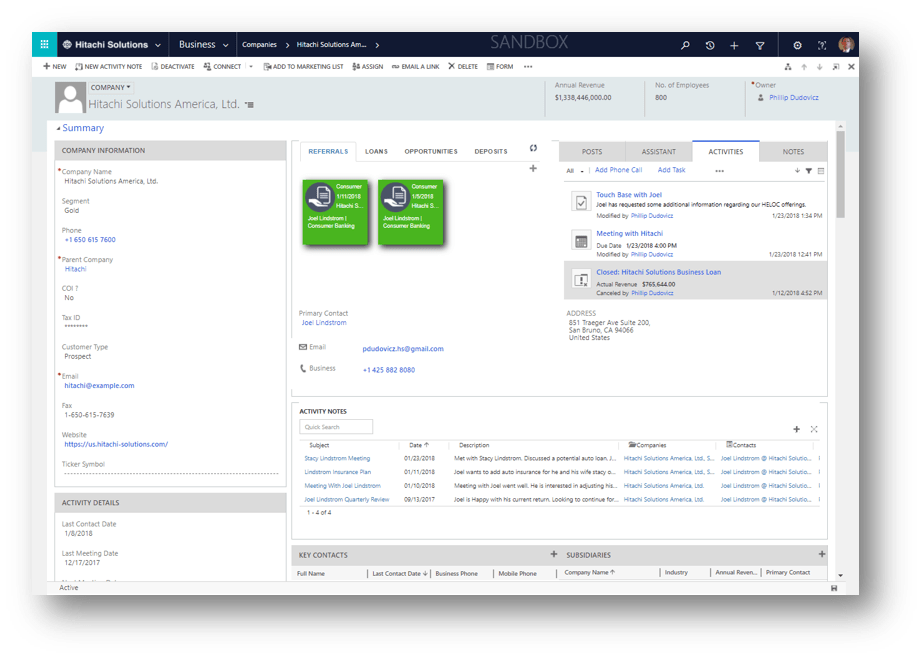
Task: Go to the next record with the down arrow
Action: (x=819, y=67)
